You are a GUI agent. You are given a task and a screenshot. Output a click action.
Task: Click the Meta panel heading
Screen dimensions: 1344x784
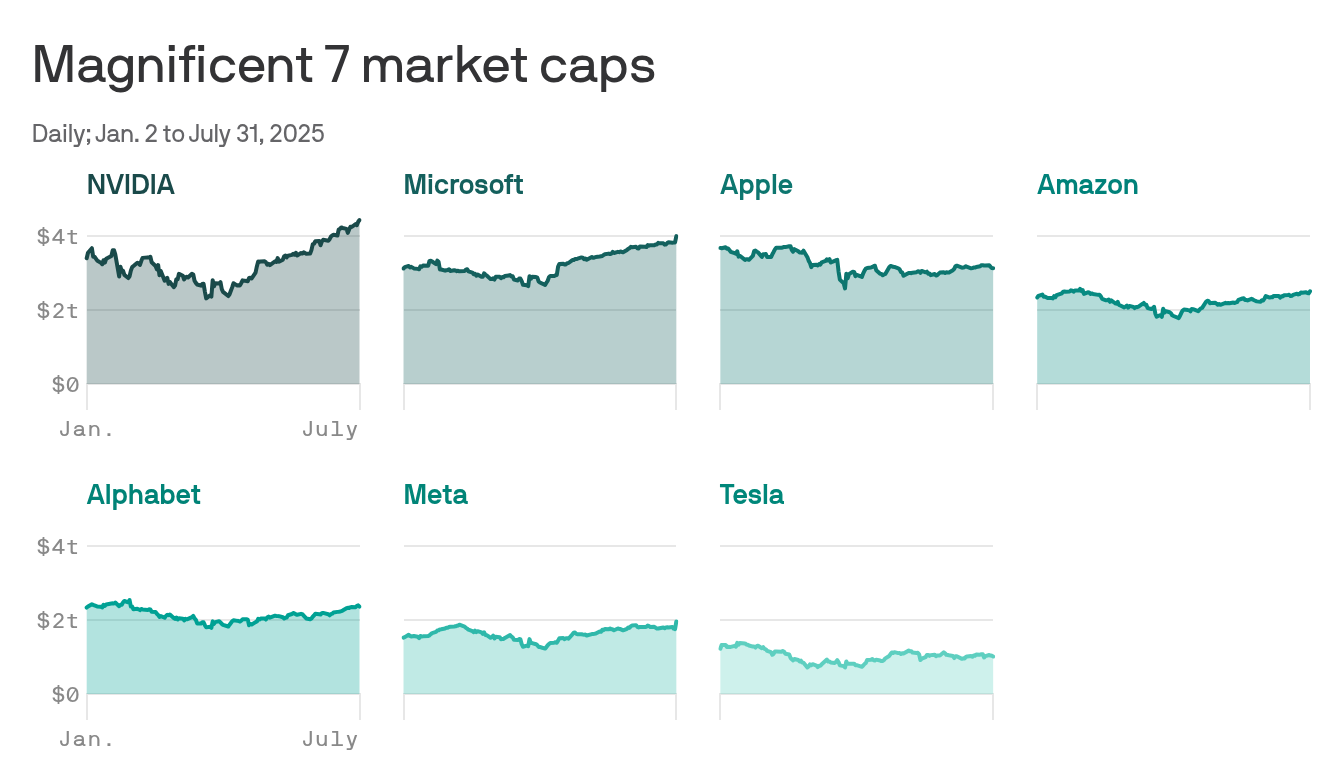point(435,495)
